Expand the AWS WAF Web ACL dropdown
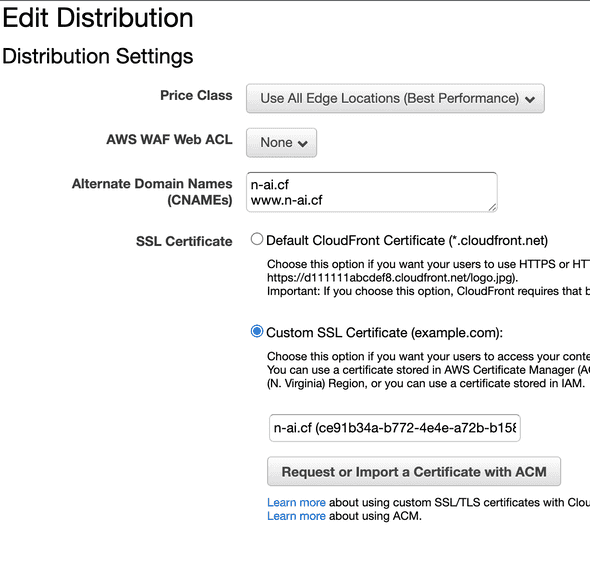 tap(281, 143)
